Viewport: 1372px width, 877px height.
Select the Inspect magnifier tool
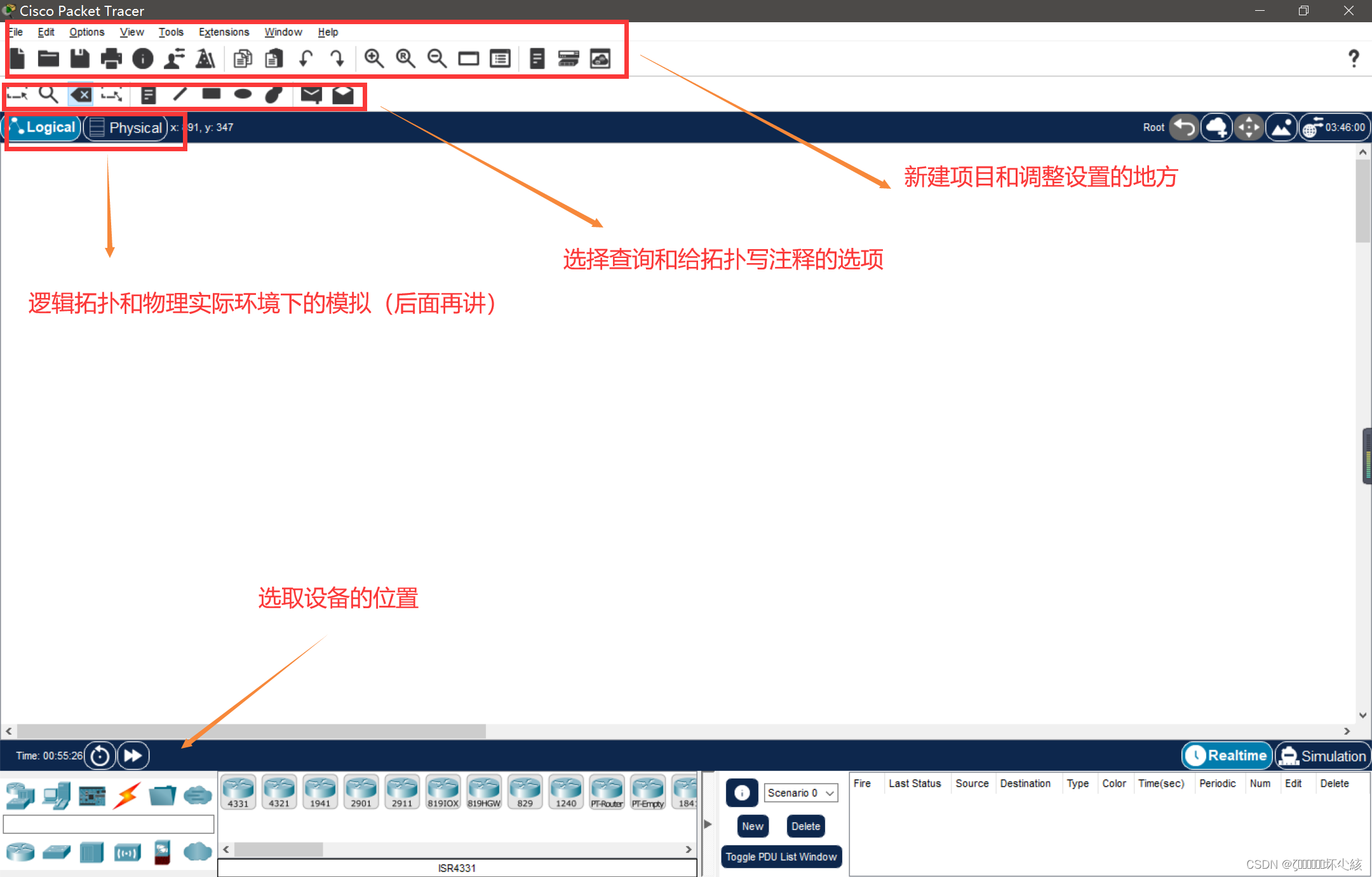(48, 95)
